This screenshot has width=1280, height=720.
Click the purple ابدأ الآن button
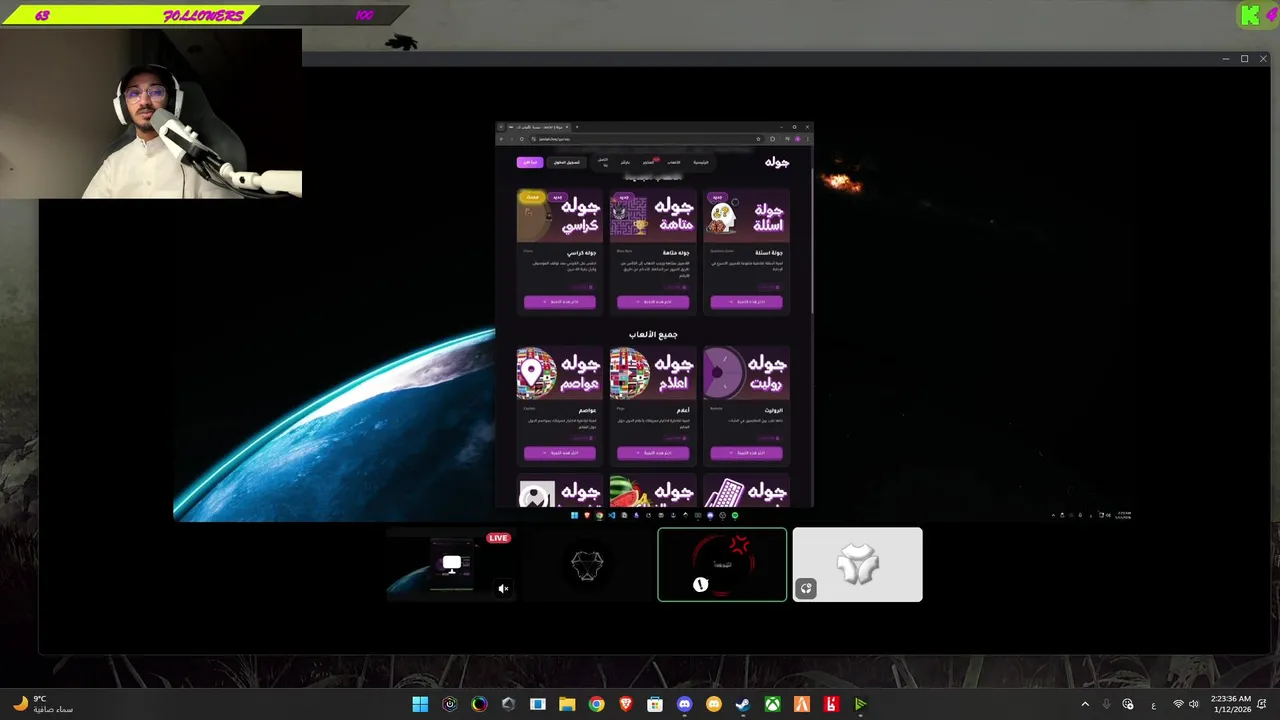(530, 162)
